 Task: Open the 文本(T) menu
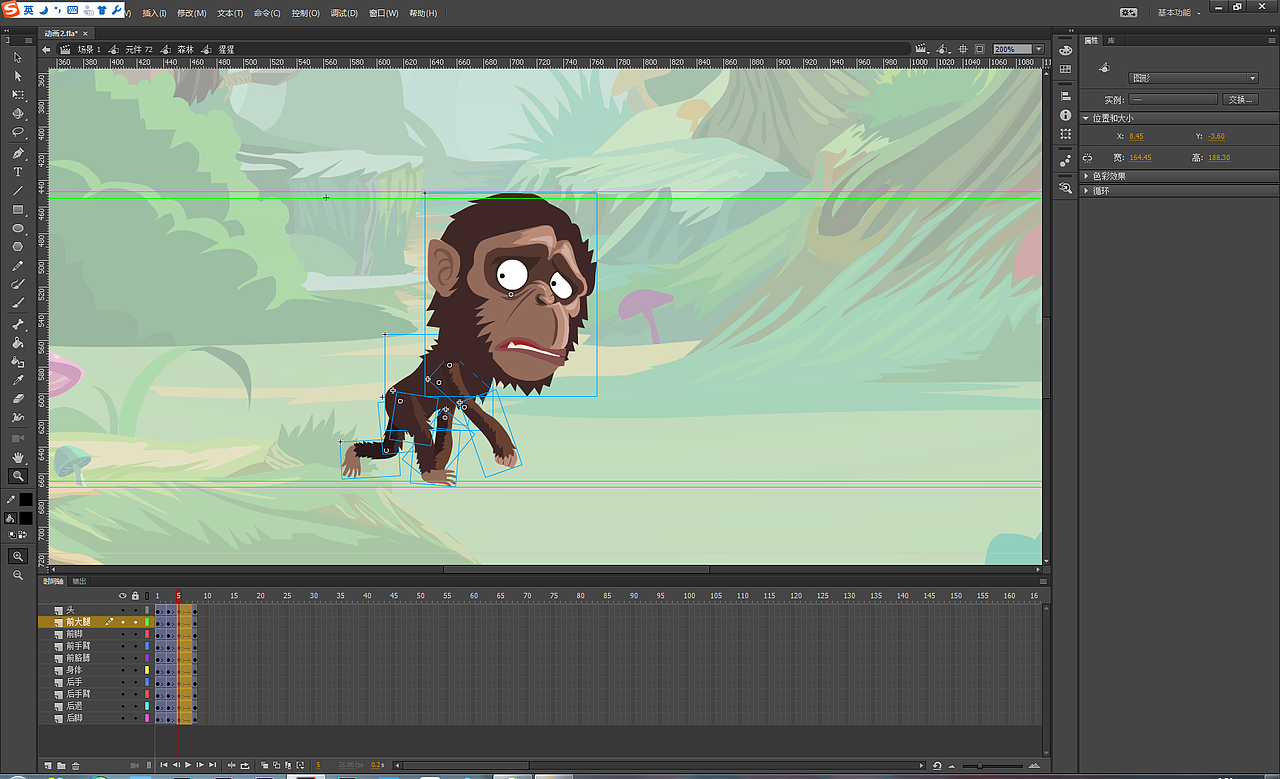pos(230,14)
